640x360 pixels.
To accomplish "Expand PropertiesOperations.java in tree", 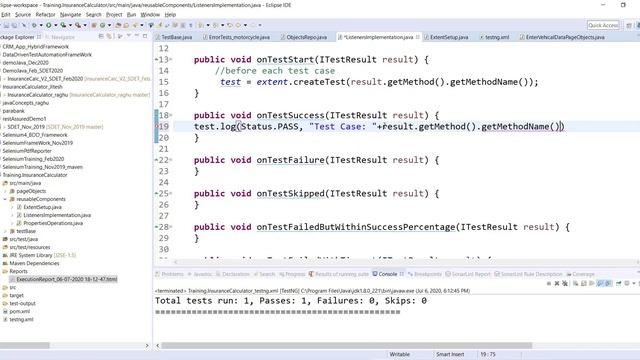I will coord(12,223).
